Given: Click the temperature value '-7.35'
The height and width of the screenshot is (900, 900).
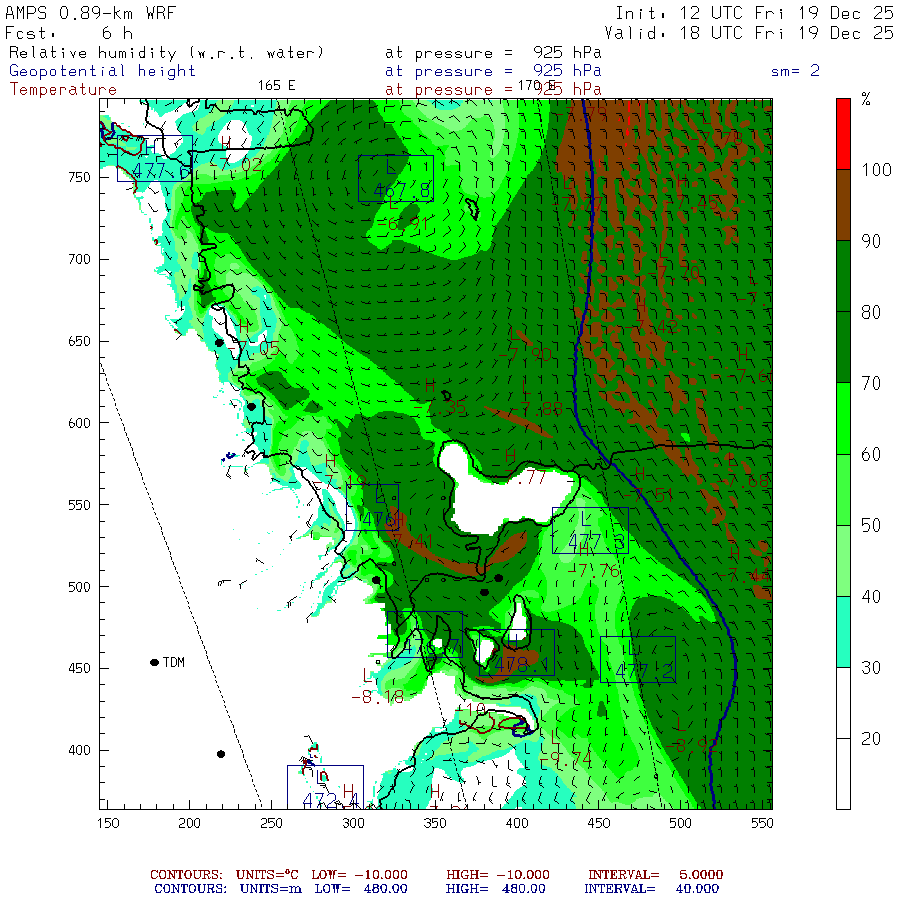Looking at the screenshot, I should [440, 408].
